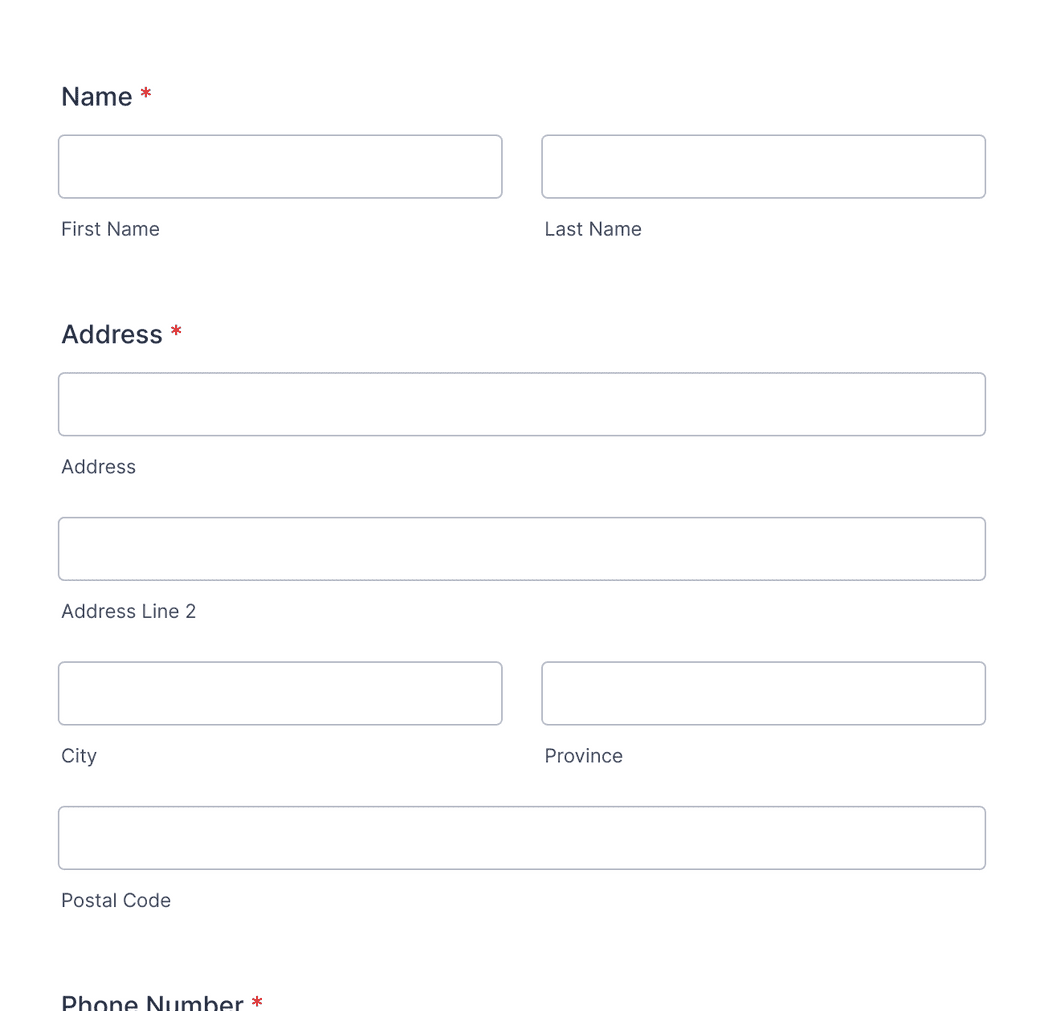Click the City label text

[x=78, y=756]
